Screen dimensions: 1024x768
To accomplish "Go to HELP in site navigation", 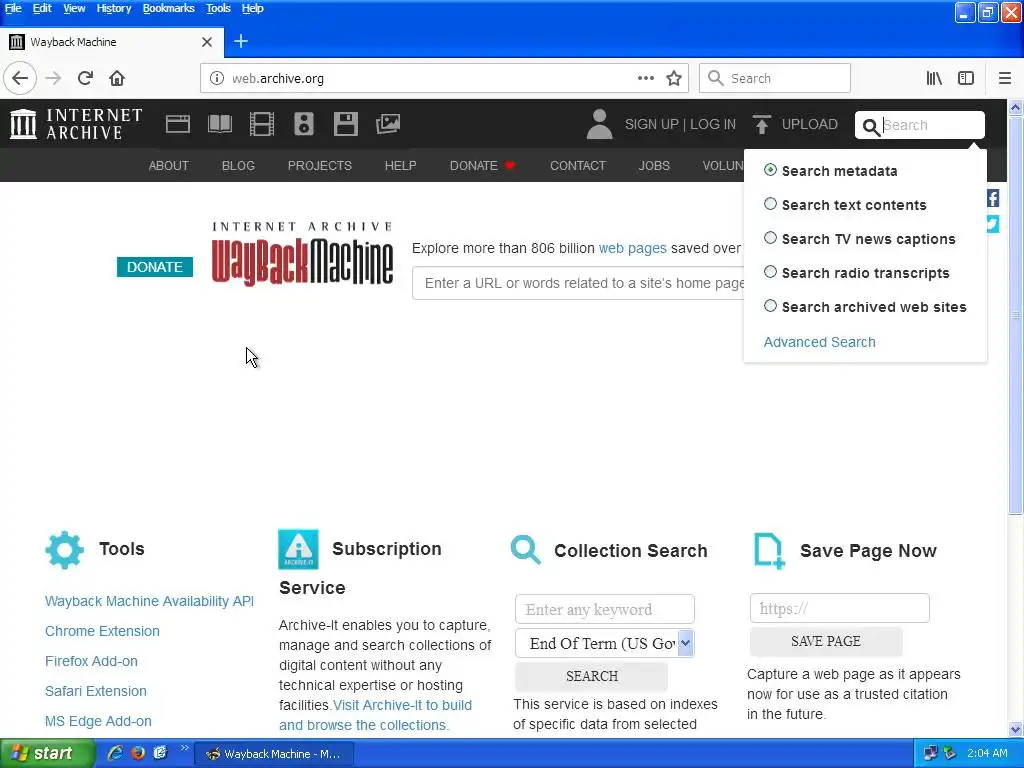I will click(x=400, y=165).
